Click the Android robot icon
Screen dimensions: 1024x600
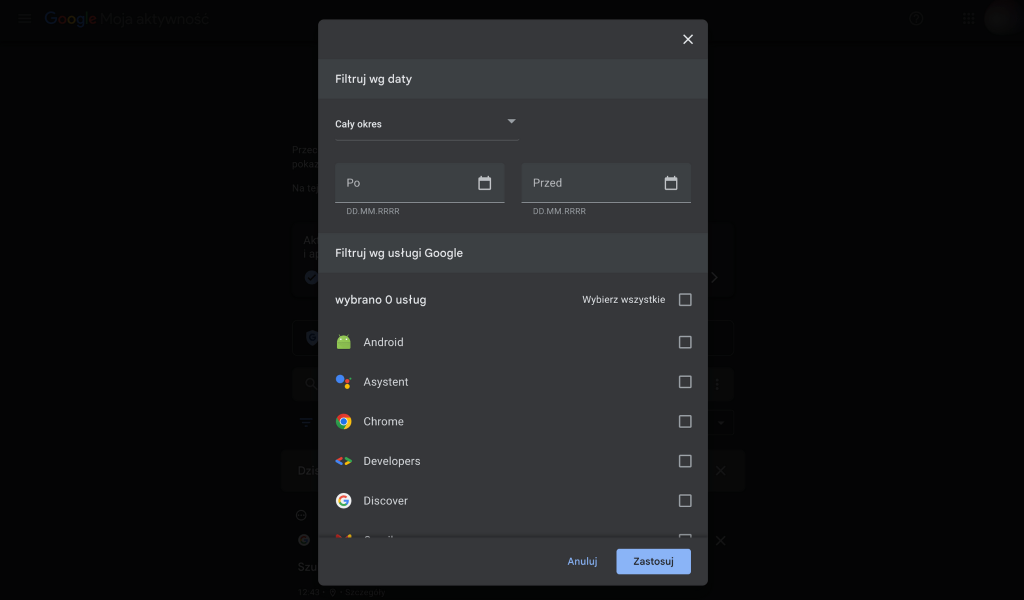pyautogui.click(x=344, y=342)
